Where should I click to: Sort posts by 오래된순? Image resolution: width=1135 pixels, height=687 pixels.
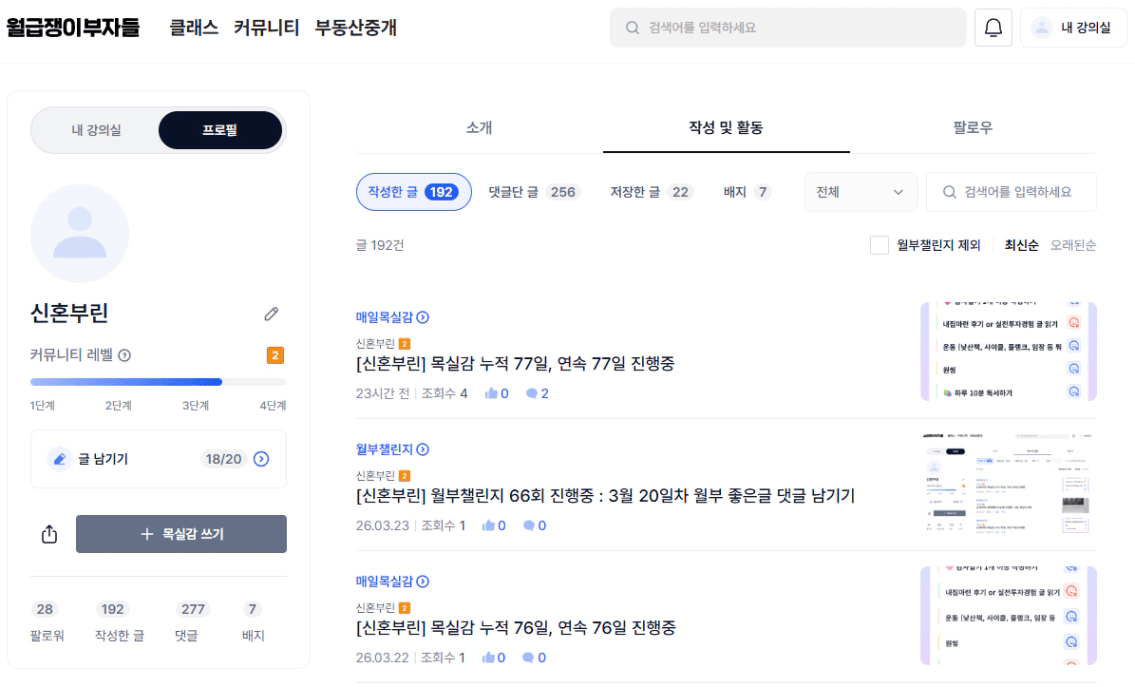(1073, 245)
